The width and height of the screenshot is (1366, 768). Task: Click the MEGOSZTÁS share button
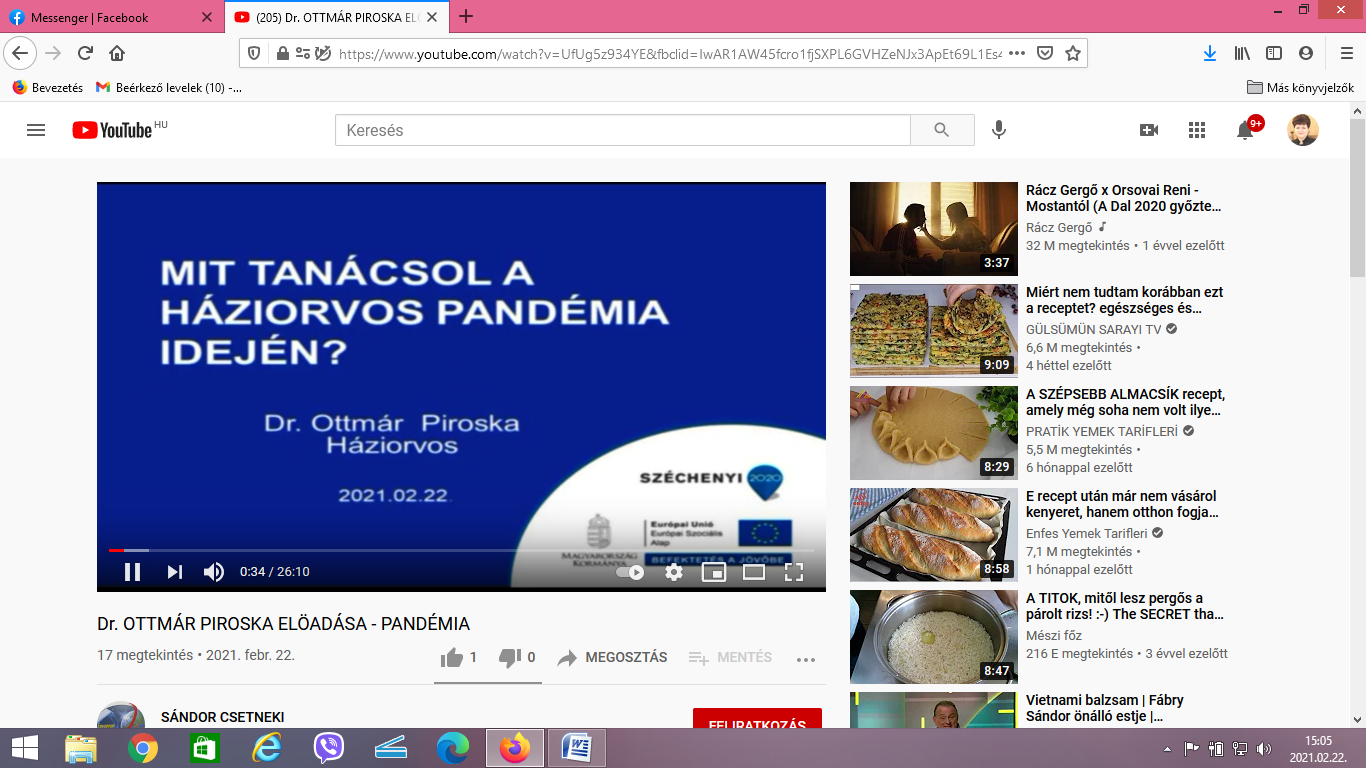click(612, 657)
